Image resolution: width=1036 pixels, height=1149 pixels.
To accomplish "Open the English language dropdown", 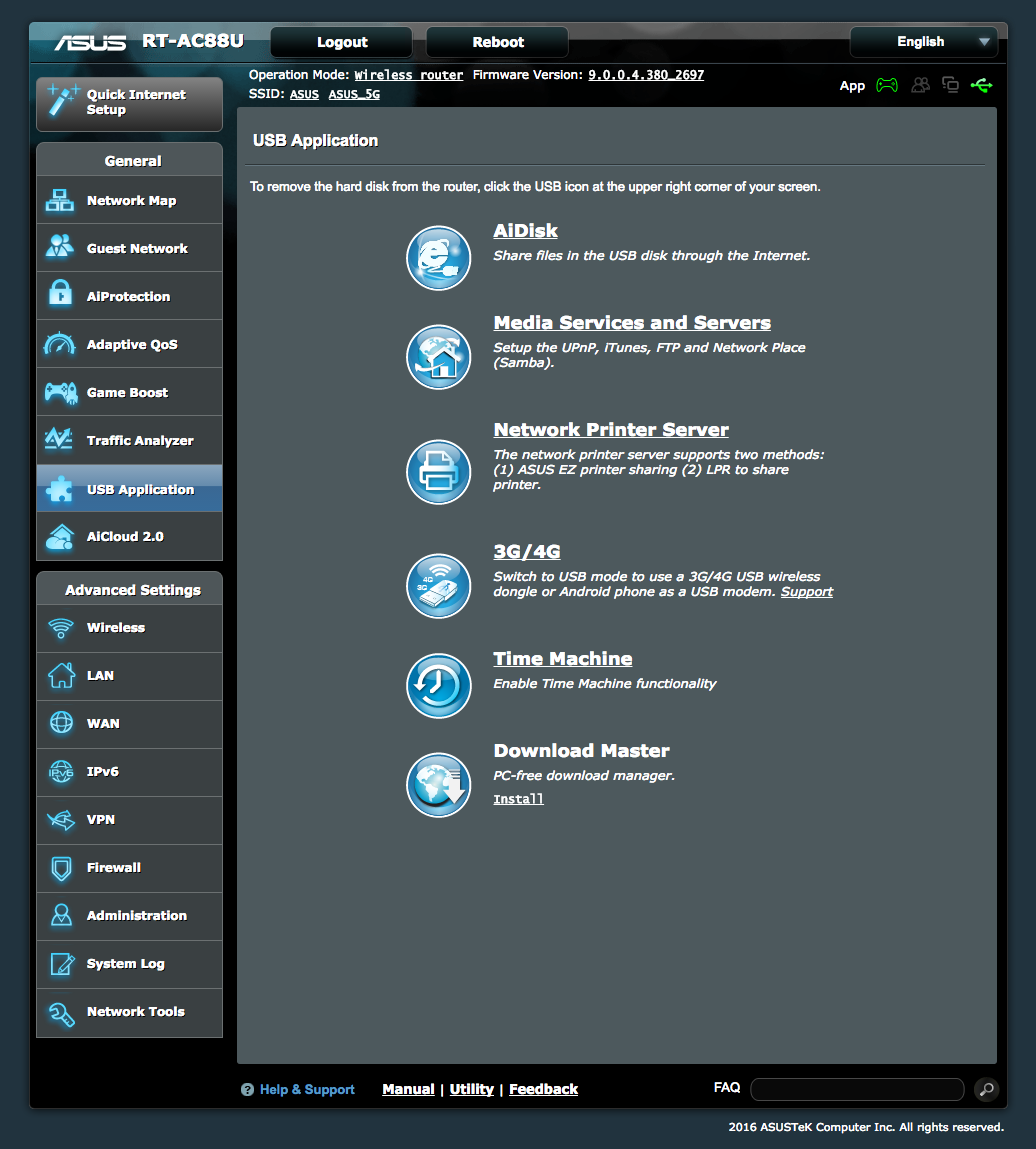I will [x=922, y=42].
